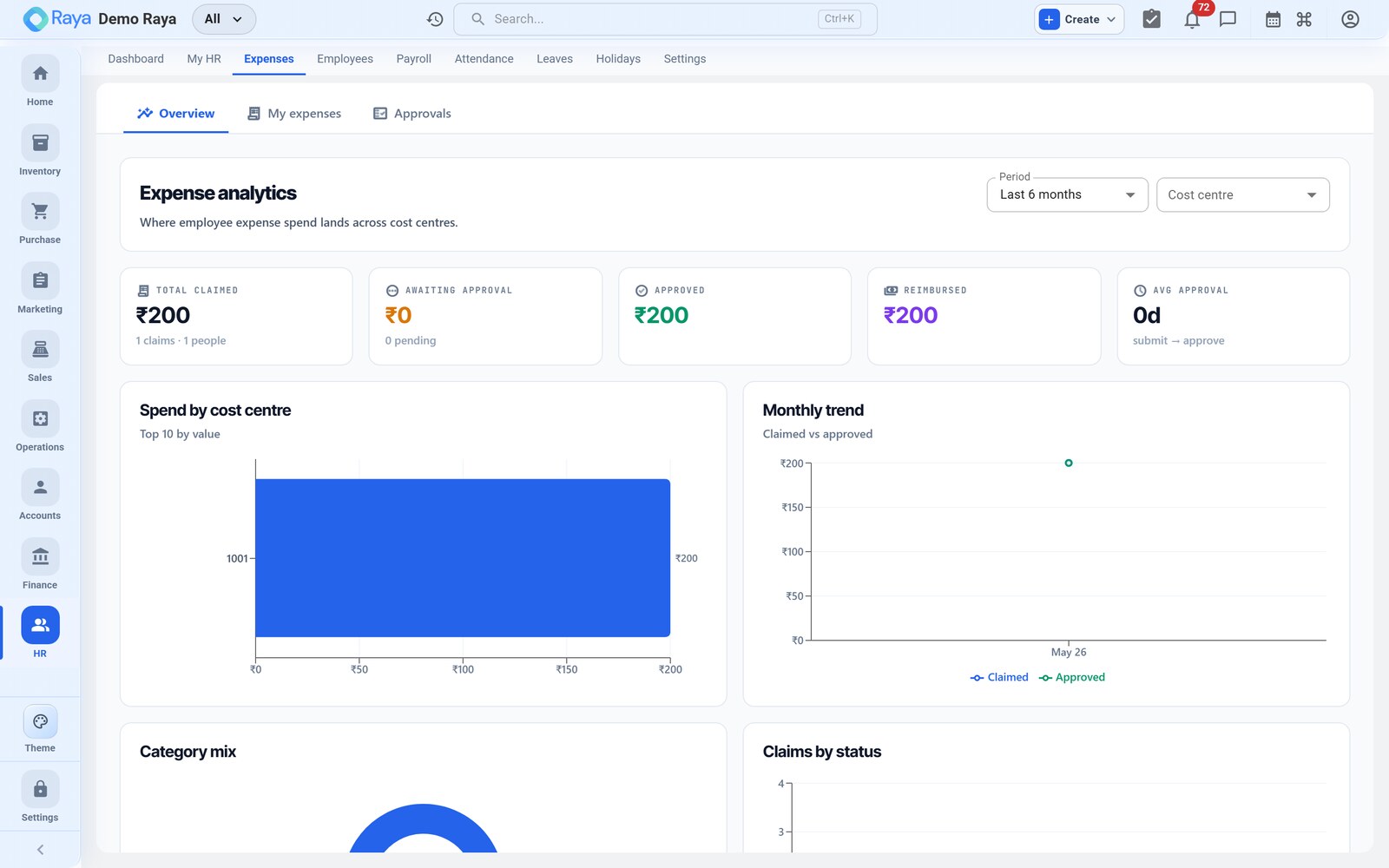Click the Reimbursed card cash icon
The height and width of the screenshot is (868, 1389).
891,291
